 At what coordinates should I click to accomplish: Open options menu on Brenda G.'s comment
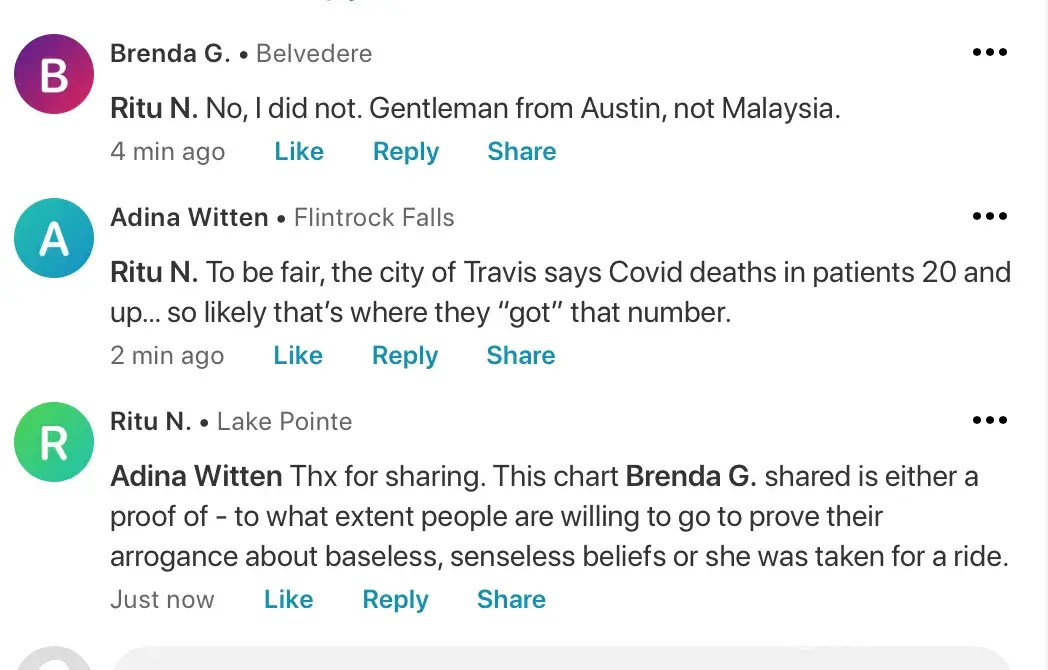[x=989, y=53]
